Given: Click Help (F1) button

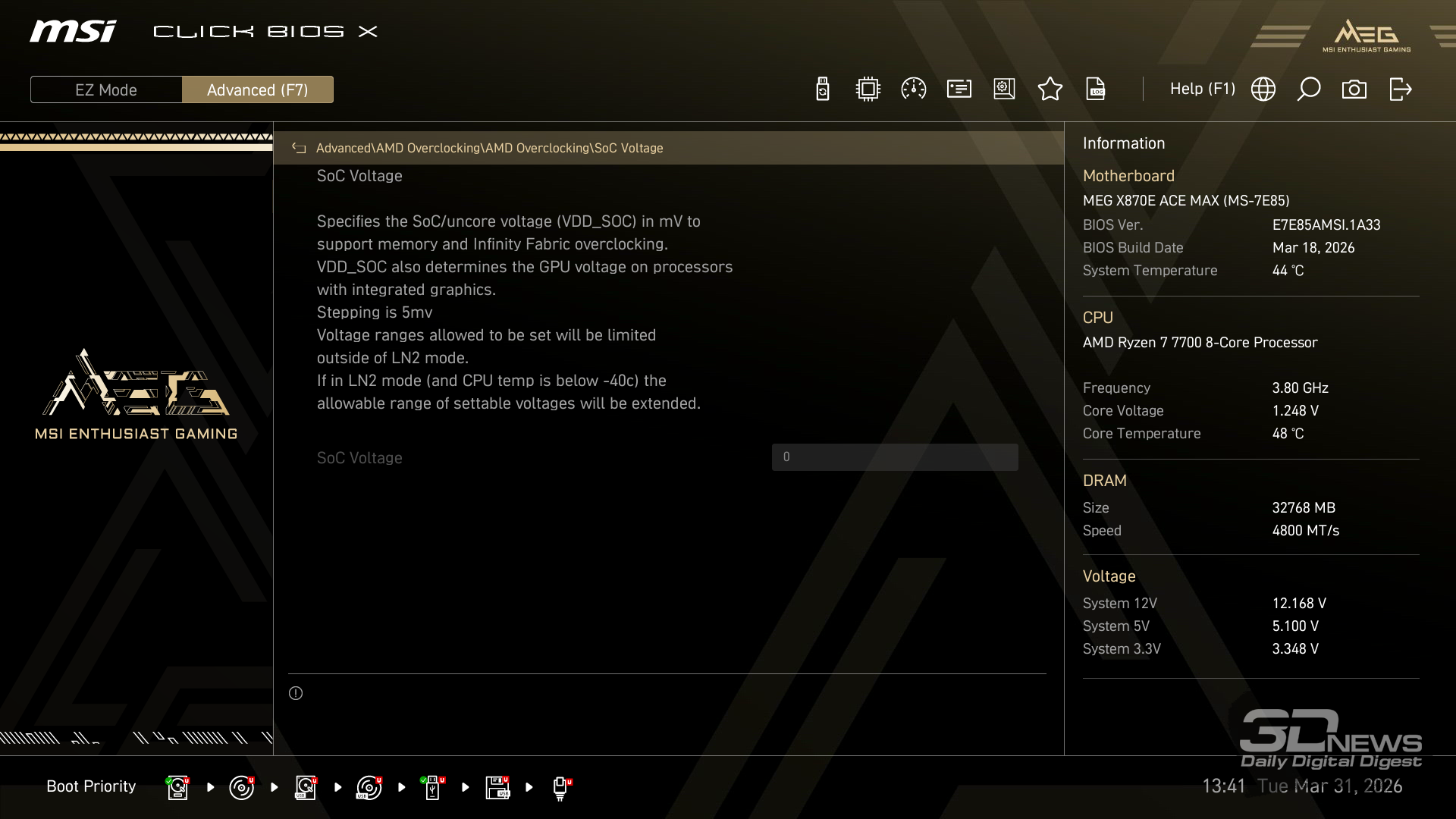Looking at the screenshot, I should coord(1202,89).
